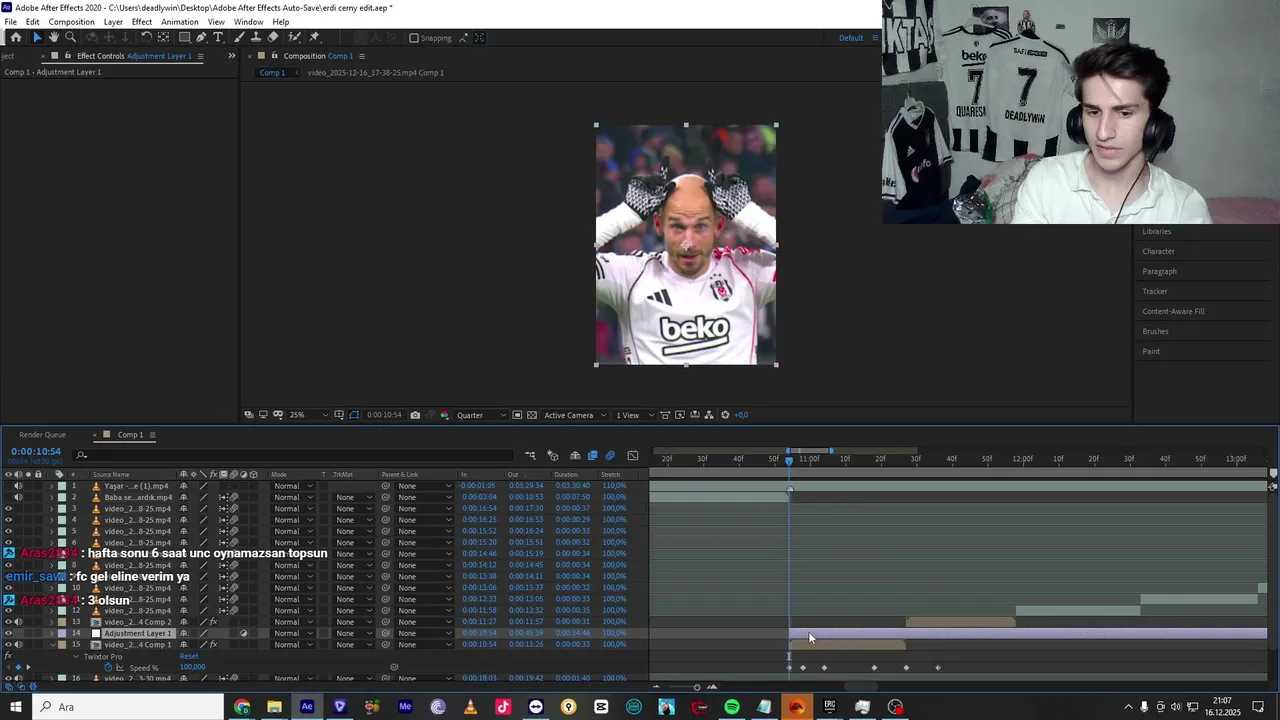Viewport: 1280px width, 720px height.
Task: Open the 1 View layout dropdown
Action: click(x=632, y=415)
